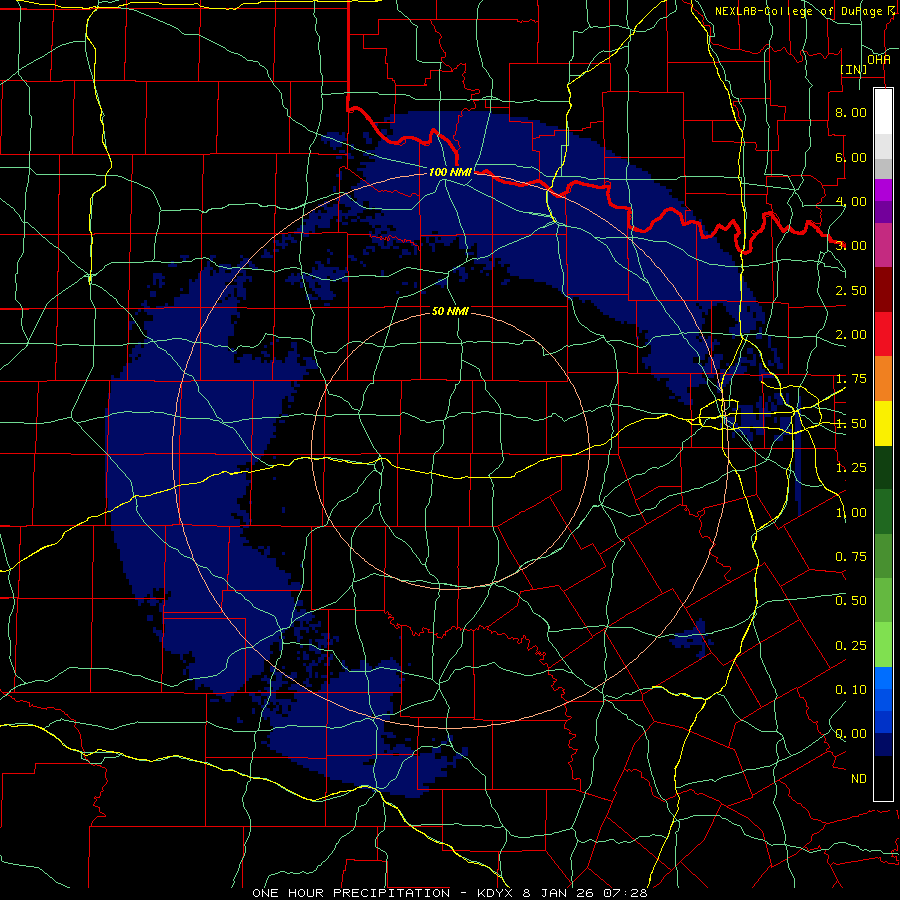Select the 8.00 legend value
Viewport: 900px width, 900px height.
pos(851,112)
